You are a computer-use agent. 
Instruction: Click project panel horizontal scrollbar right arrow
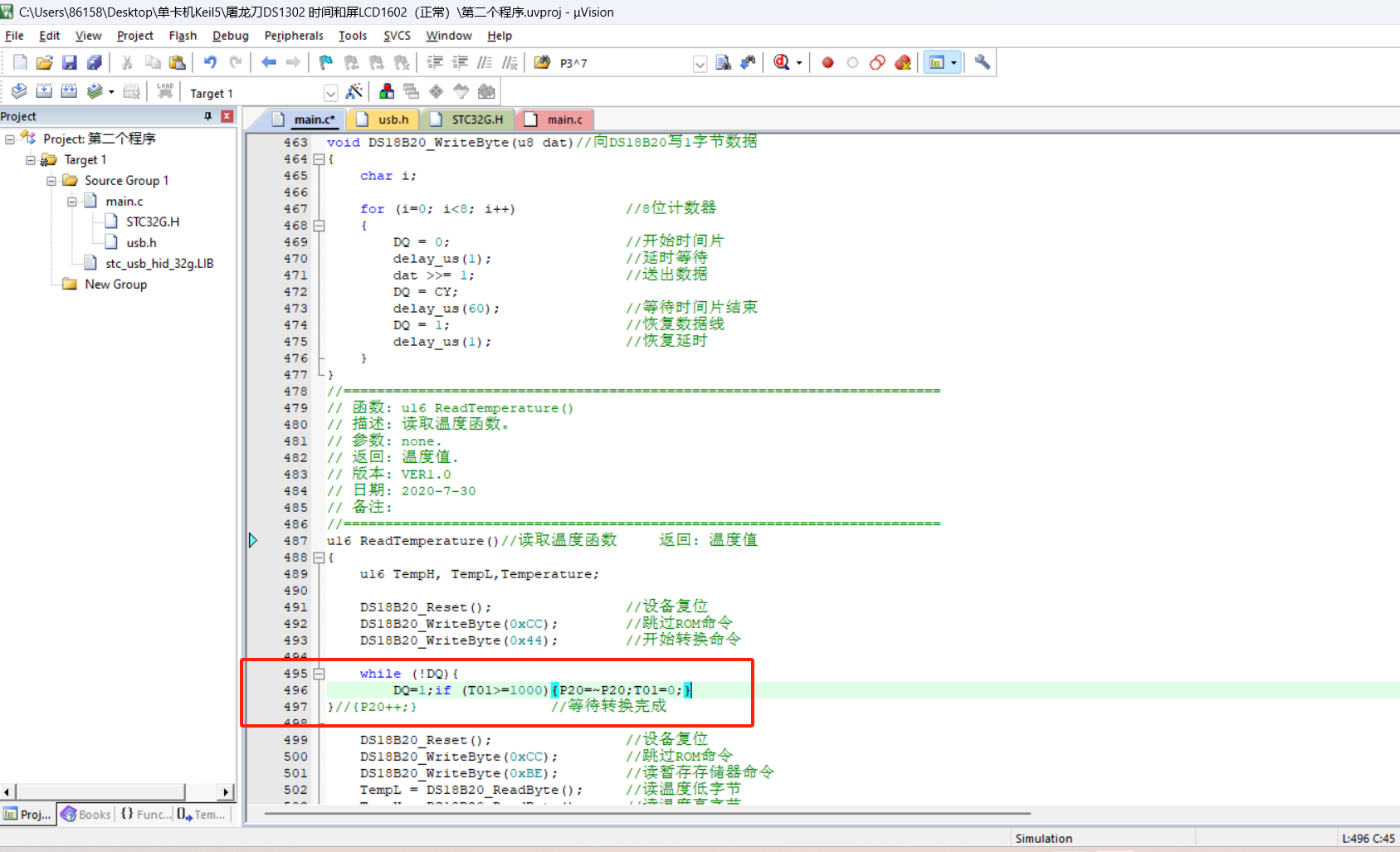[x=226, y=791]
